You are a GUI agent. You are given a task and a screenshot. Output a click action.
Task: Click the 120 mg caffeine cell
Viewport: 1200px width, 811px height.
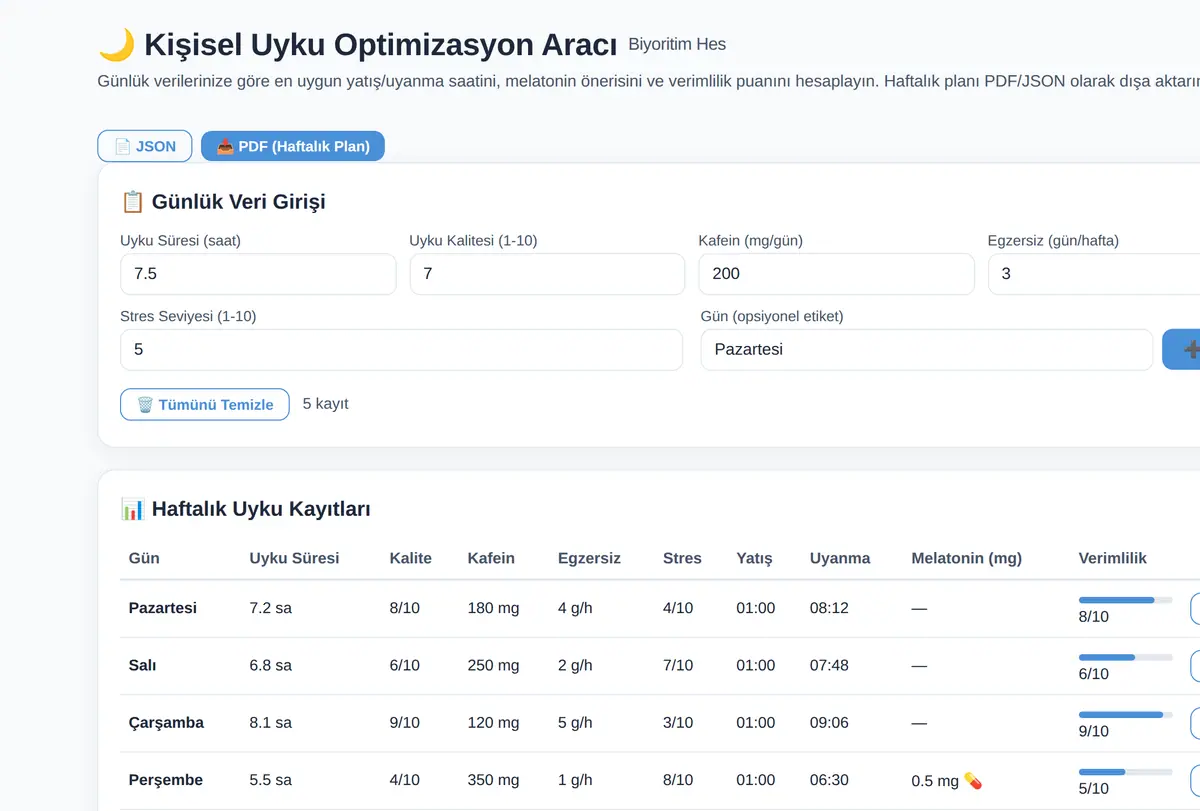pos(493,722)
